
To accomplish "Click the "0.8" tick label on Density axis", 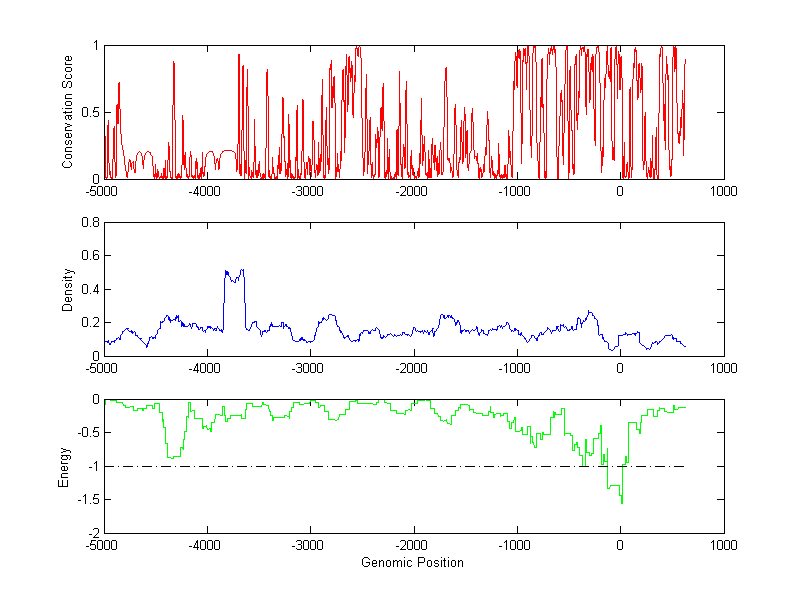I will (87, 223).
